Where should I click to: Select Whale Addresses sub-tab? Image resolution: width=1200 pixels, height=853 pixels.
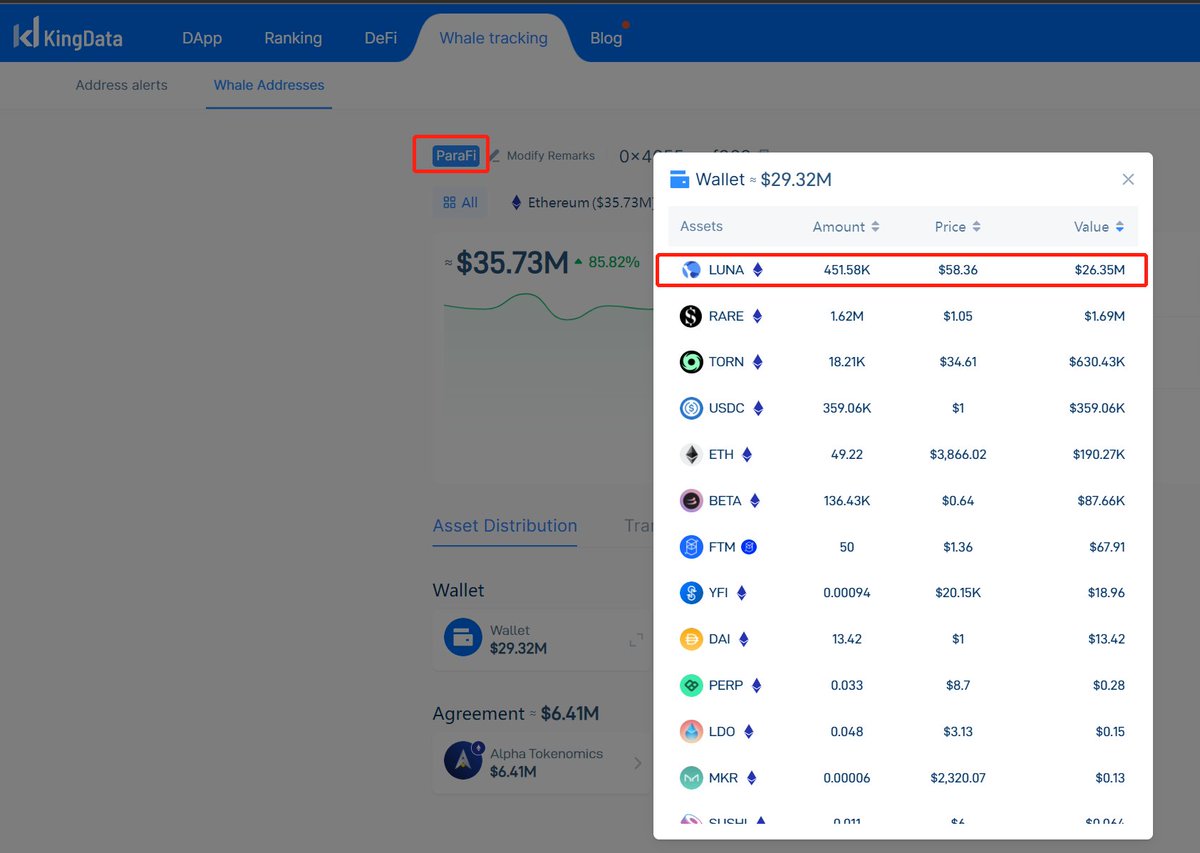click(x=269, y=85)
